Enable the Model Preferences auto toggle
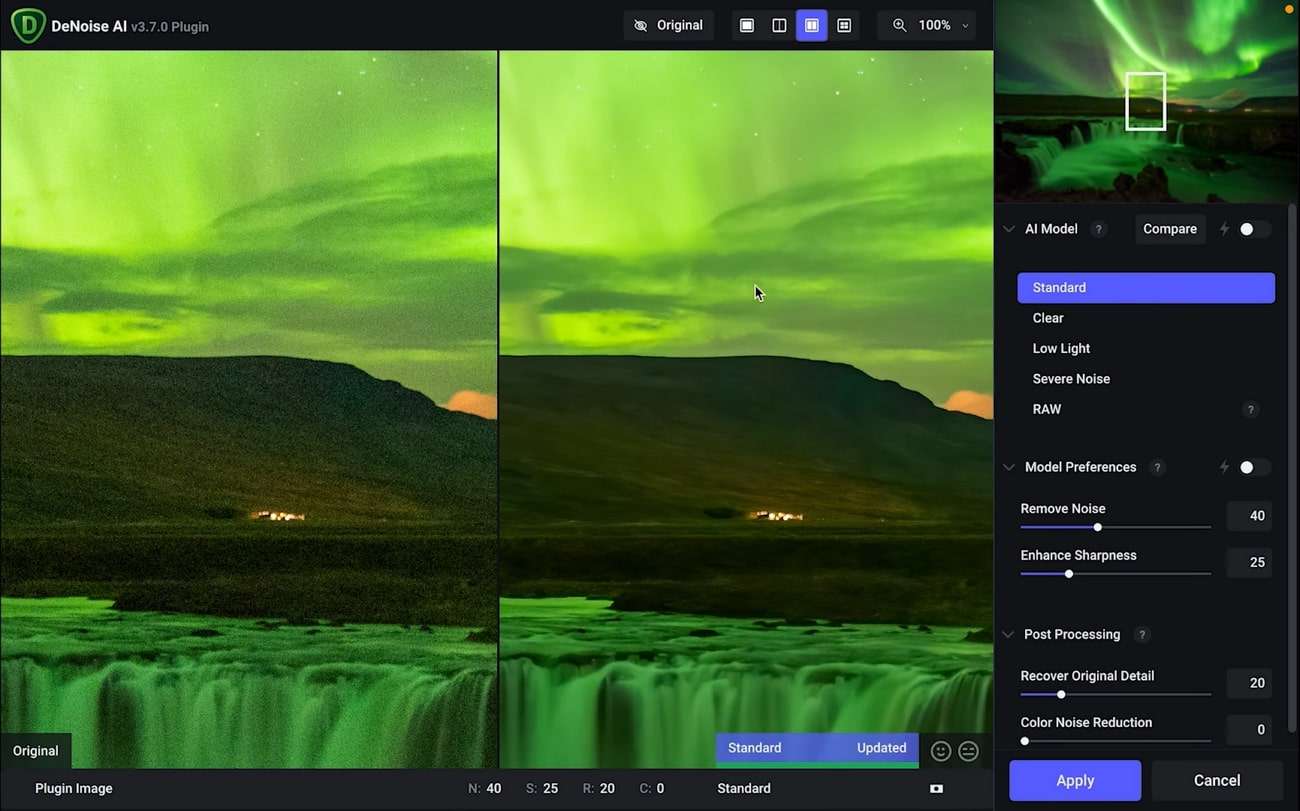Viewport: 1300px width, 811px height. click(1247, 467)
